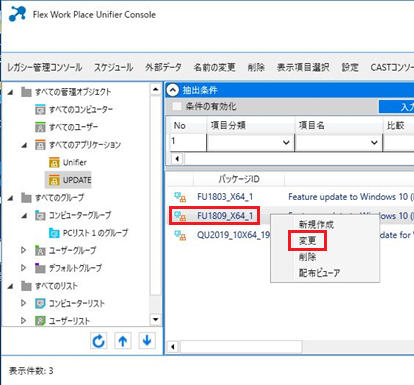Click the コンピューターリスト icon
Viewport: 414px width, 385px height.
(40, 303)
